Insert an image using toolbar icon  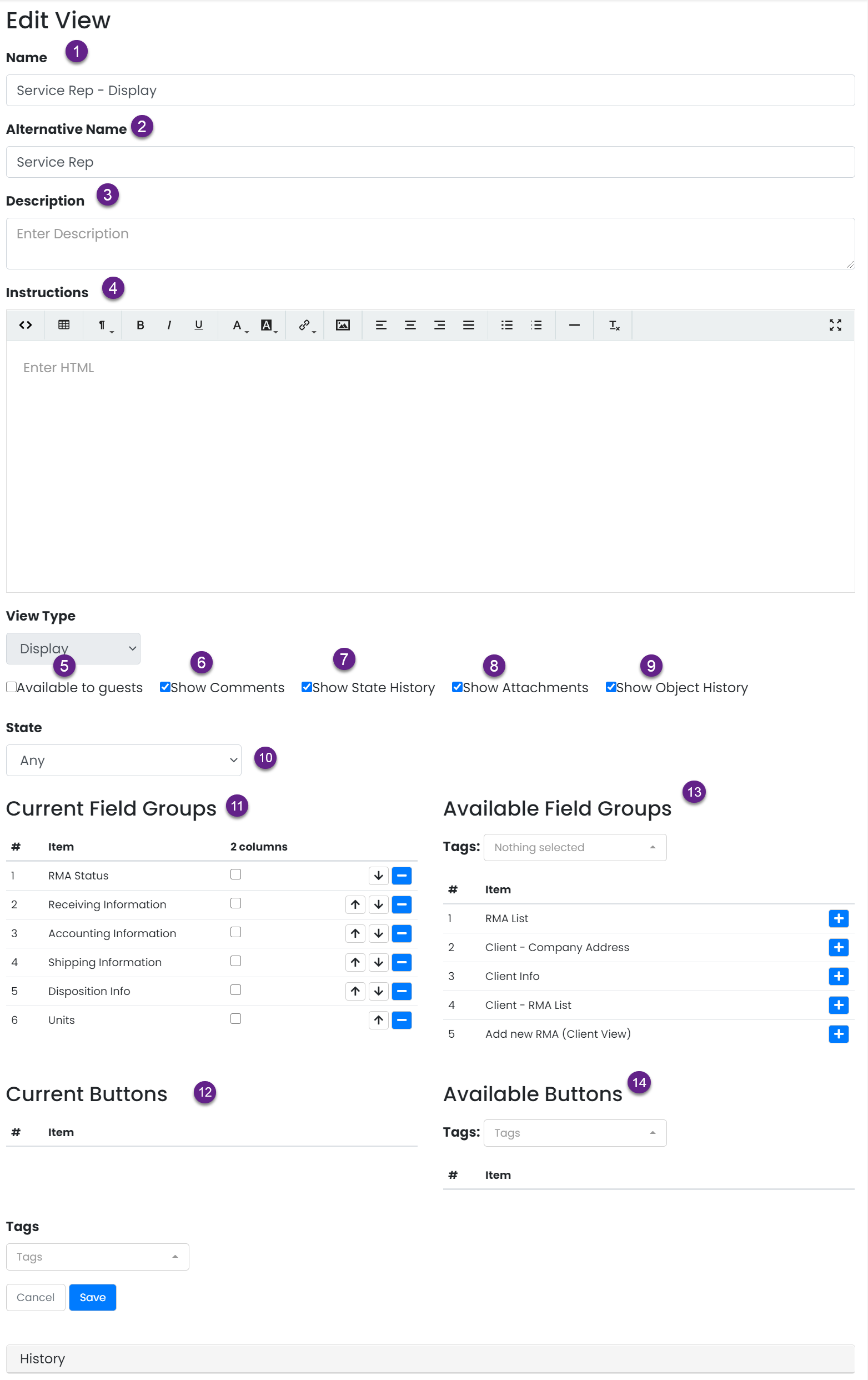pyautogui.click(x=343, y=325)
